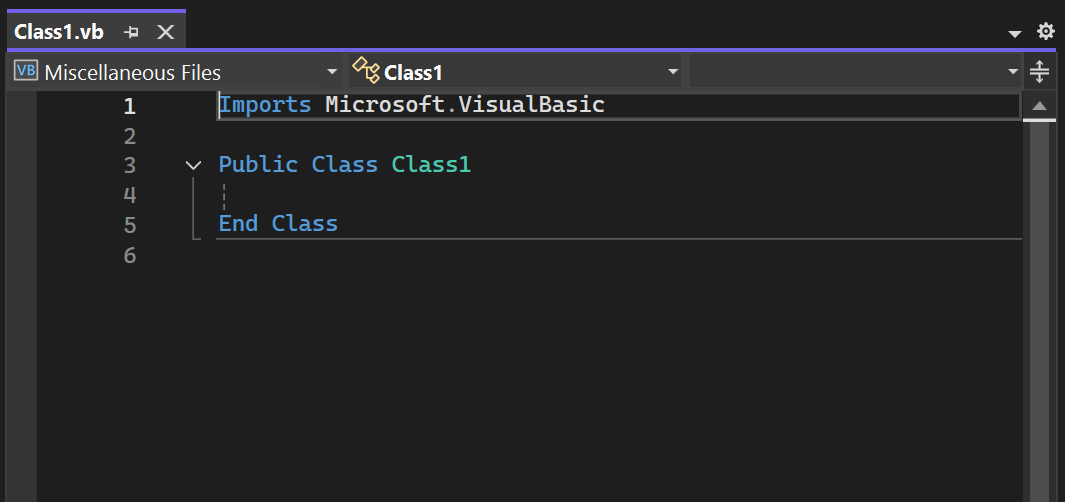Click the Microsoft.VisualBasic namespace text

click(x=465, y=105)
